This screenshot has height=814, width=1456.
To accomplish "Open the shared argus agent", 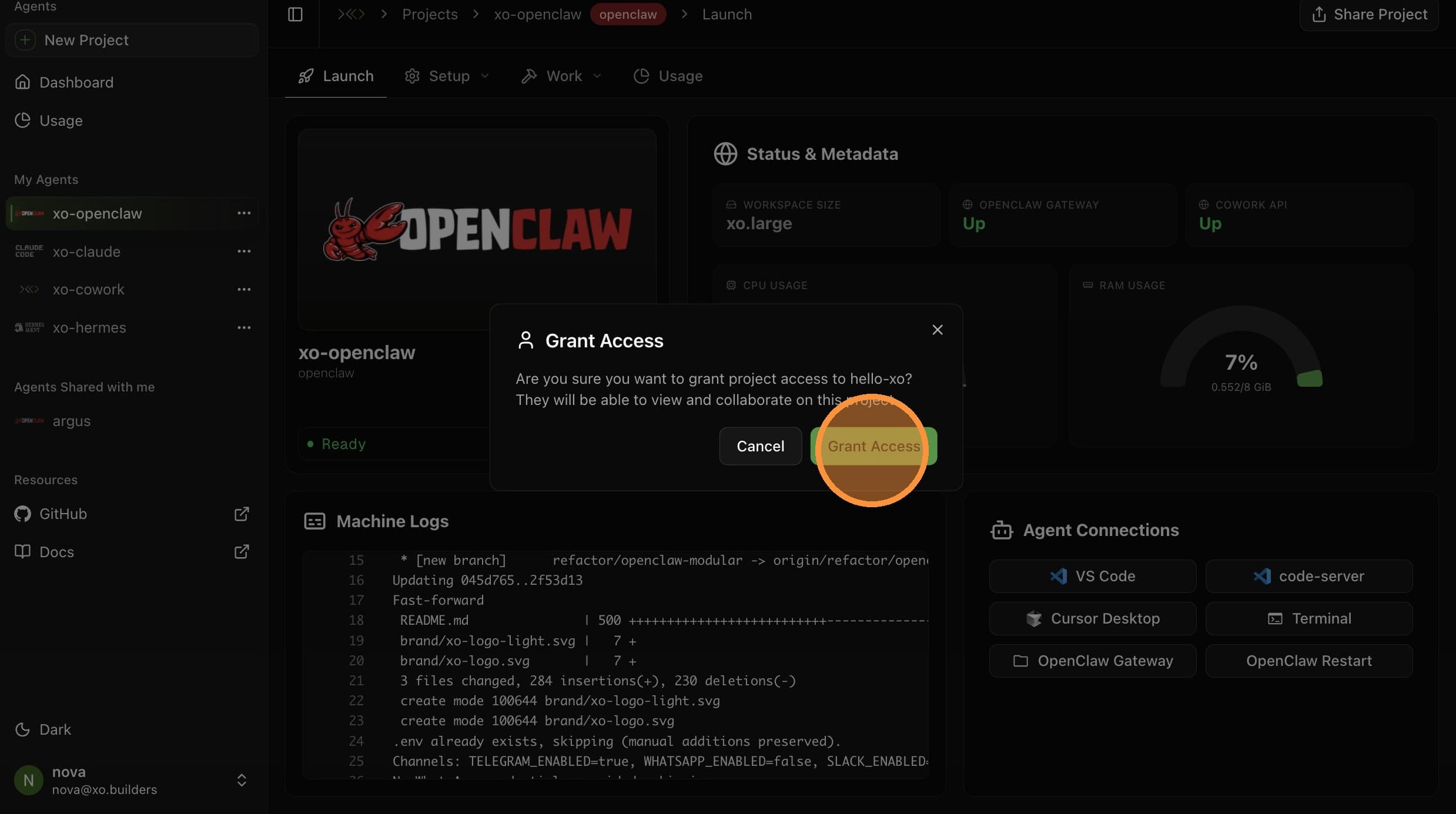I will 132,421.
